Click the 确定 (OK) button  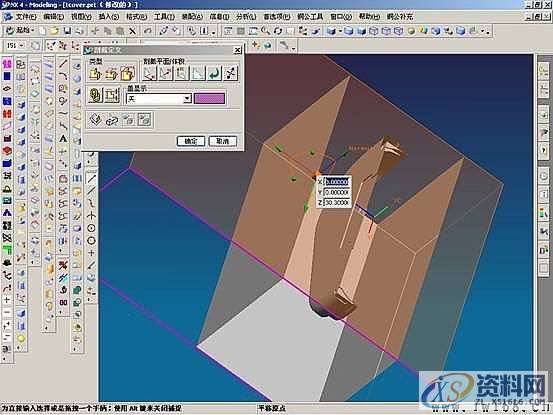pyautogui.click(x=190, y=141)
